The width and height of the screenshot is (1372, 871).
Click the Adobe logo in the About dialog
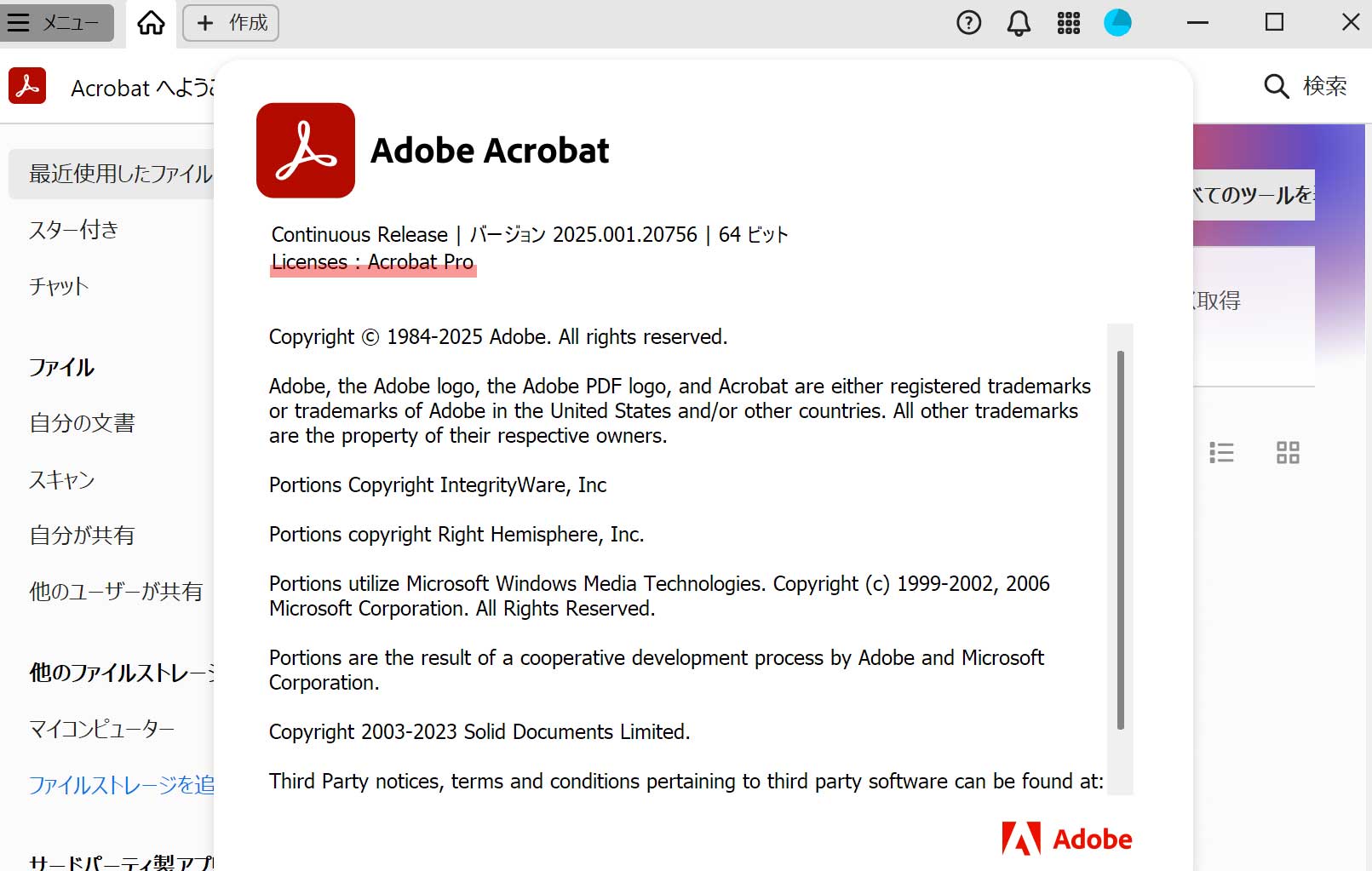1067,838
